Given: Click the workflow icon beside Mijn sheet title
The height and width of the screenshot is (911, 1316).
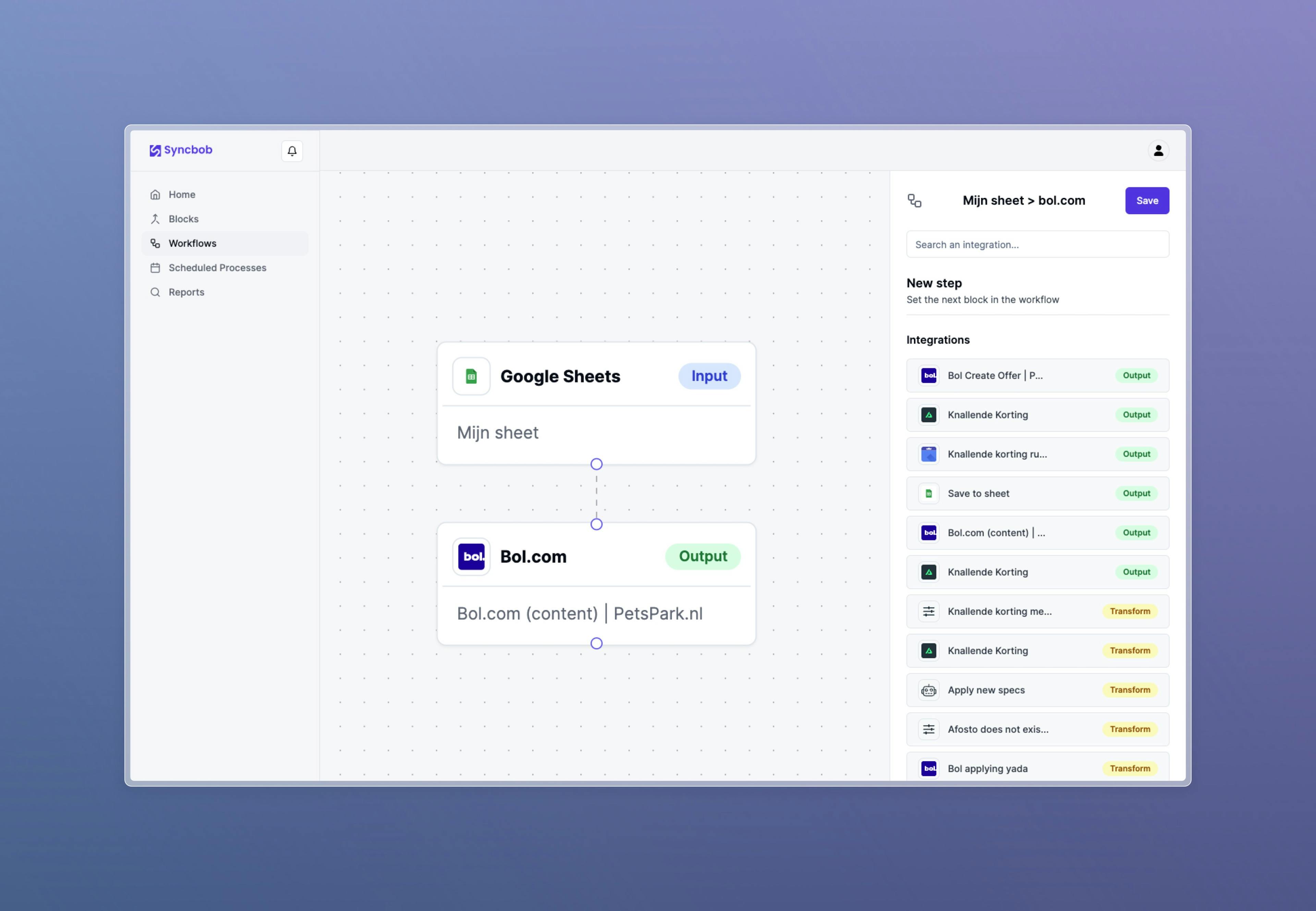Looking at the screenshot, I should point(914,200).
